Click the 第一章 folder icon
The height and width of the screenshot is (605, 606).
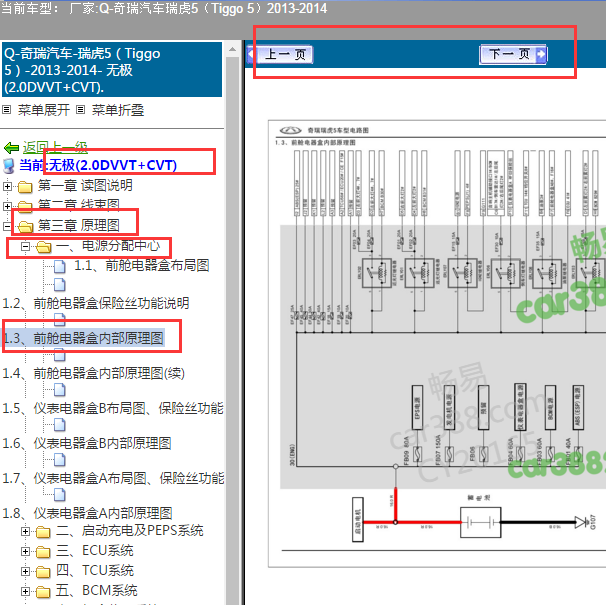[x=25, y=187]
